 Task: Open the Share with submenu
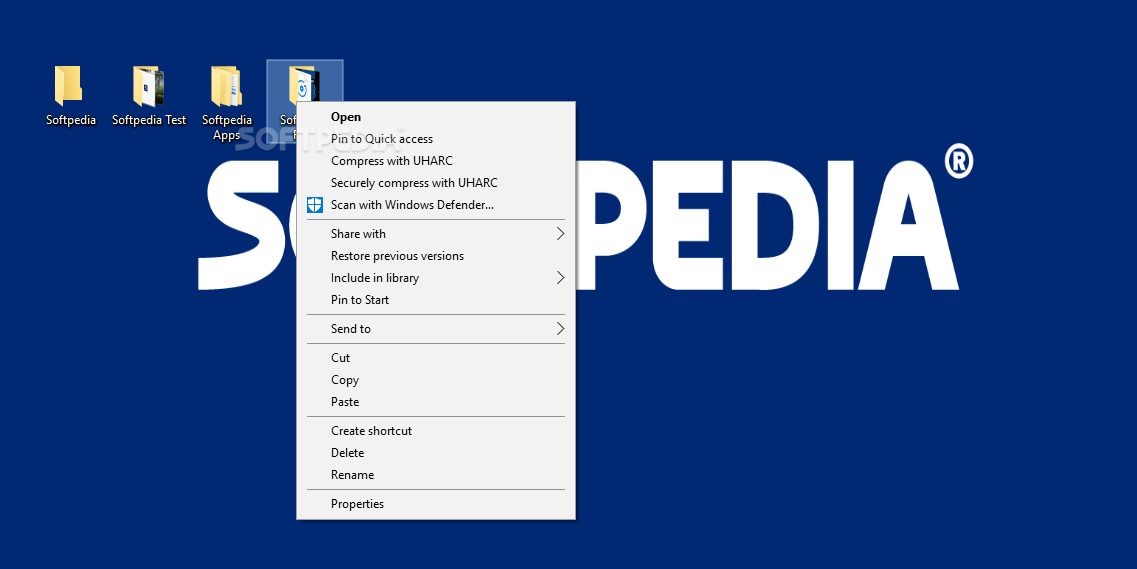[436, 233]
